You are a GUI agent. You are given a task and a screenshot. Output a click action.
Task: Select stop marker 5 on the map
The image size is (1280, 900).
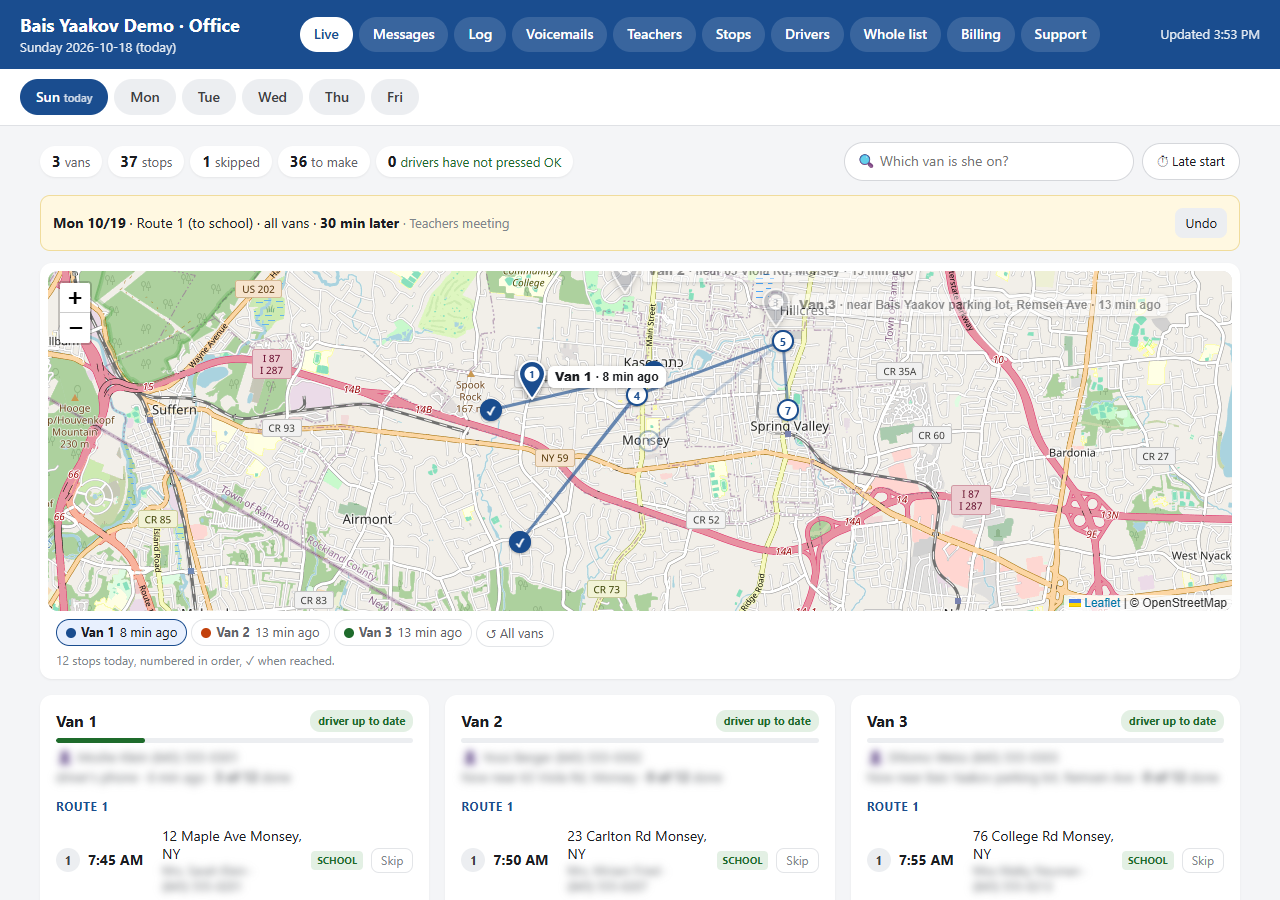[x=783, y=341]
